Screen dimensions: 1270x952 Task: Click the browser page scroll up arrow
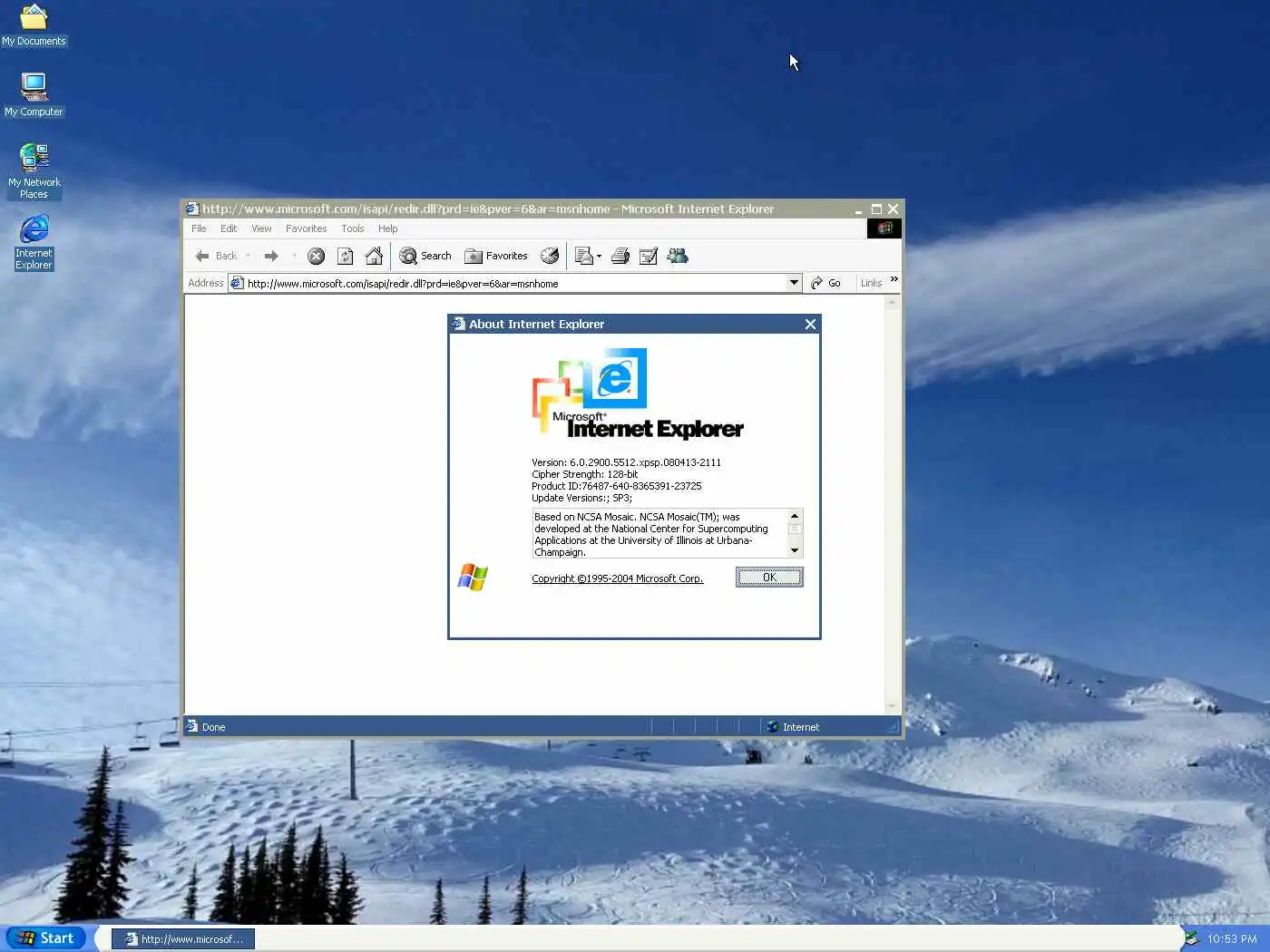click(x=894, y=303)
